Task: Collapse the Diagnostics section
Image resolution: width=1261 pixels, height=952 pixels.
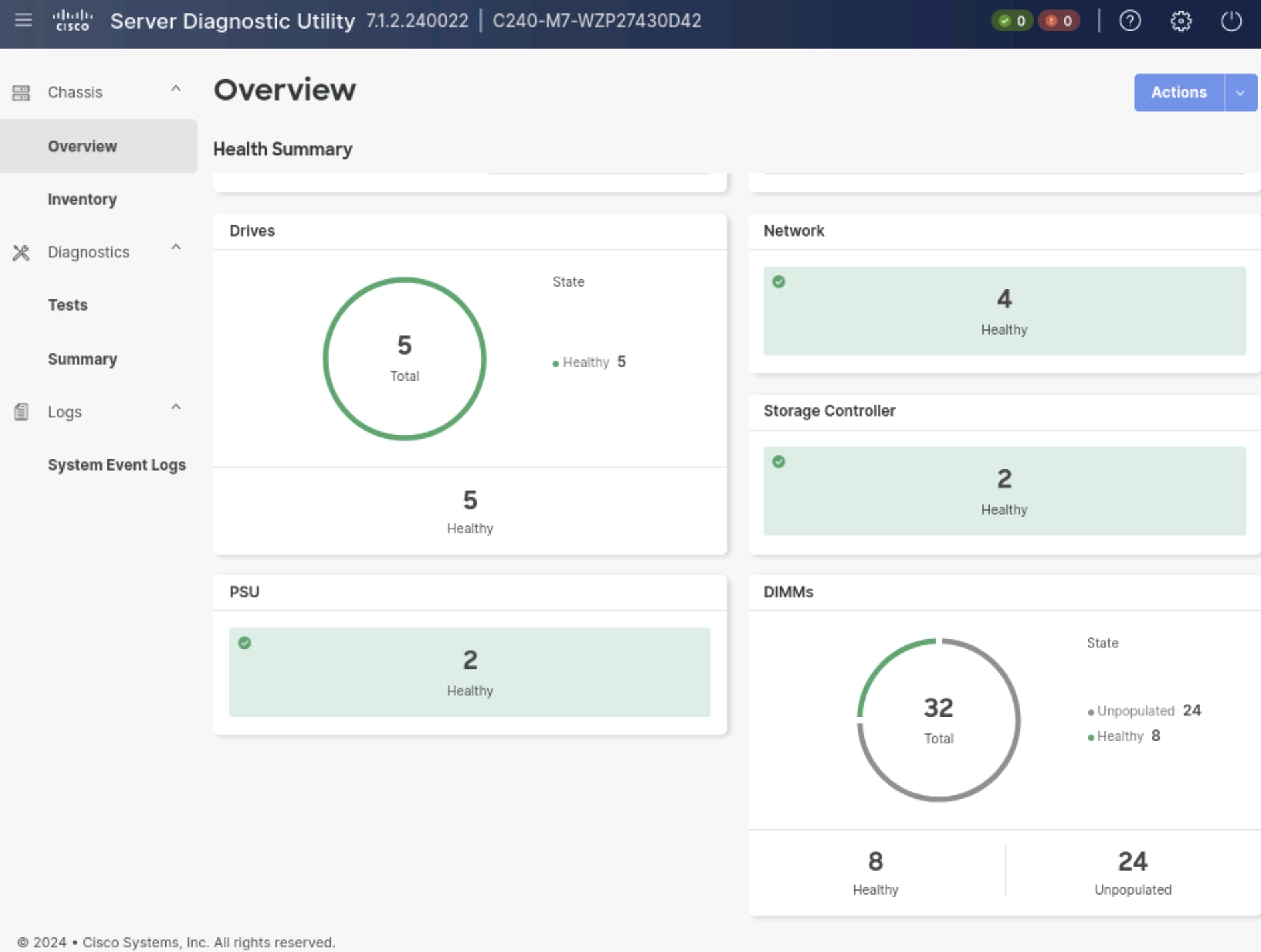Action: click(x=176, y=247)
